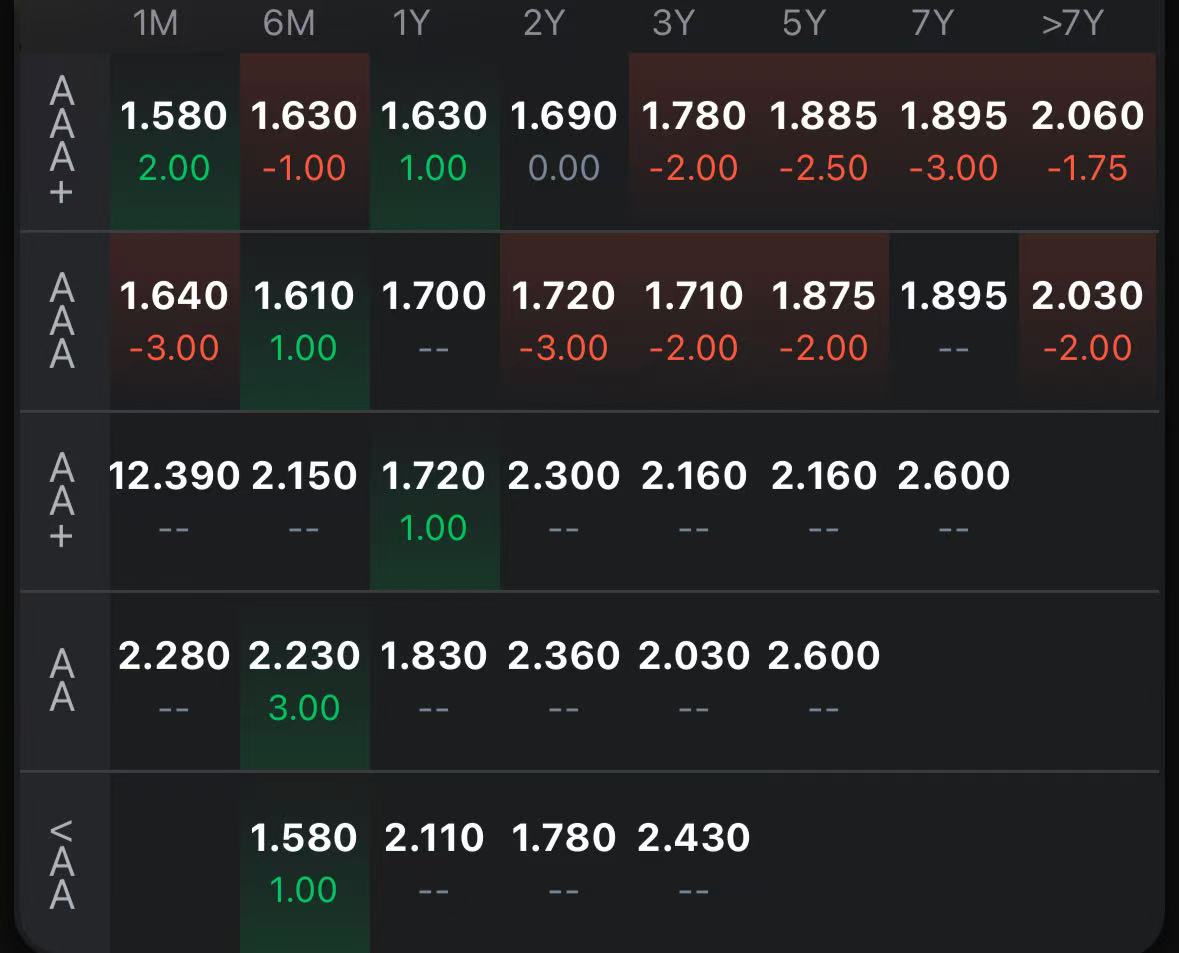
Task: Select AAA+ 7Y cell with -3.00 change
Action: coord(954,141)
